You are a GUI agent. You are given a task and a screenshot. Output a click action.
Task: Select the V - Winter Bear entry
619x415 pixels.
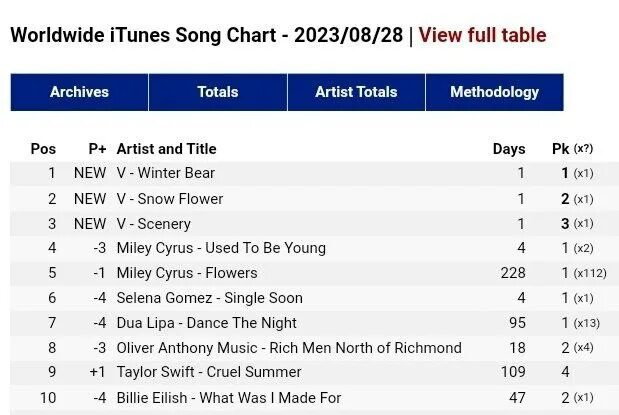[x=165, y=173]
